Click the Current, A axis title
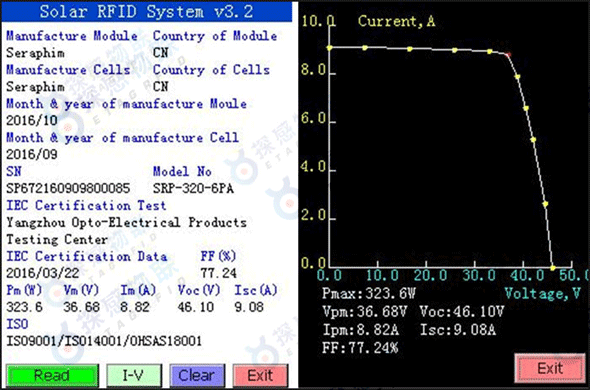The height and width of the screenshot is (390, 590). (397, 21)
